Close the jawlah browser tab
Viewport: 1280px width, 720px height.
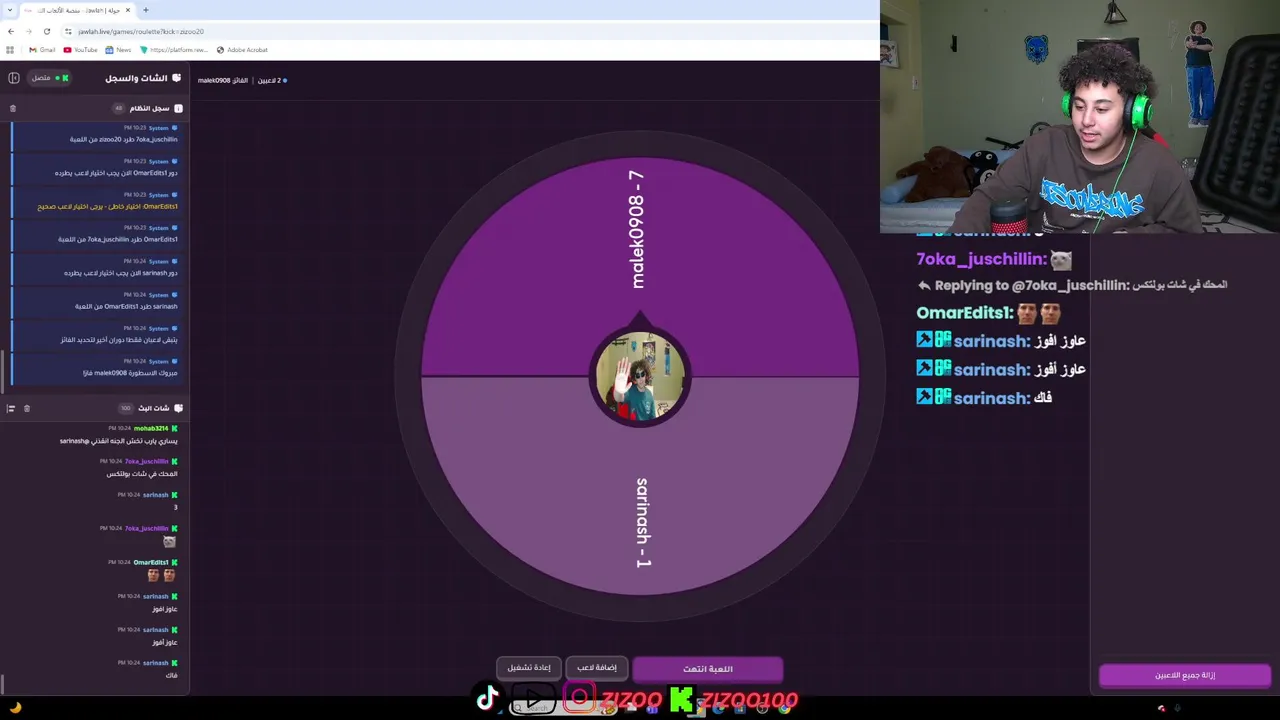coord(127,10)
